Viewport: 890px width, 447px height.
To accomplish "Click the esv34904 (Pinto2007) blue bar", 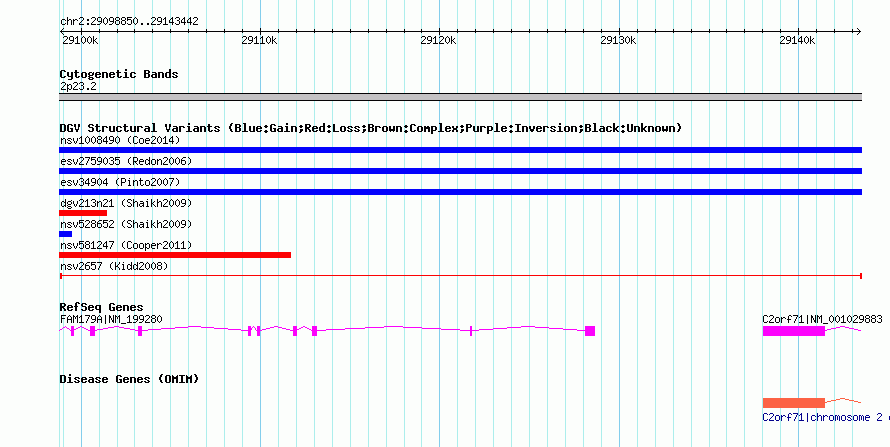I will 460,192.
